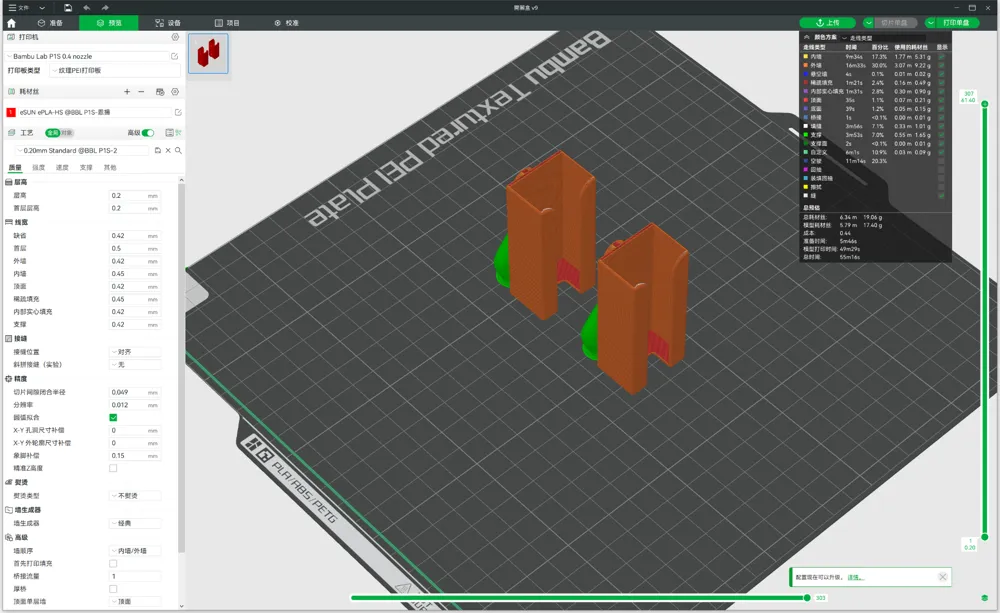The height and width of the screenshot is (613, 1000).
Task: Save the project with the floppy icon
Action: [68, 8]
